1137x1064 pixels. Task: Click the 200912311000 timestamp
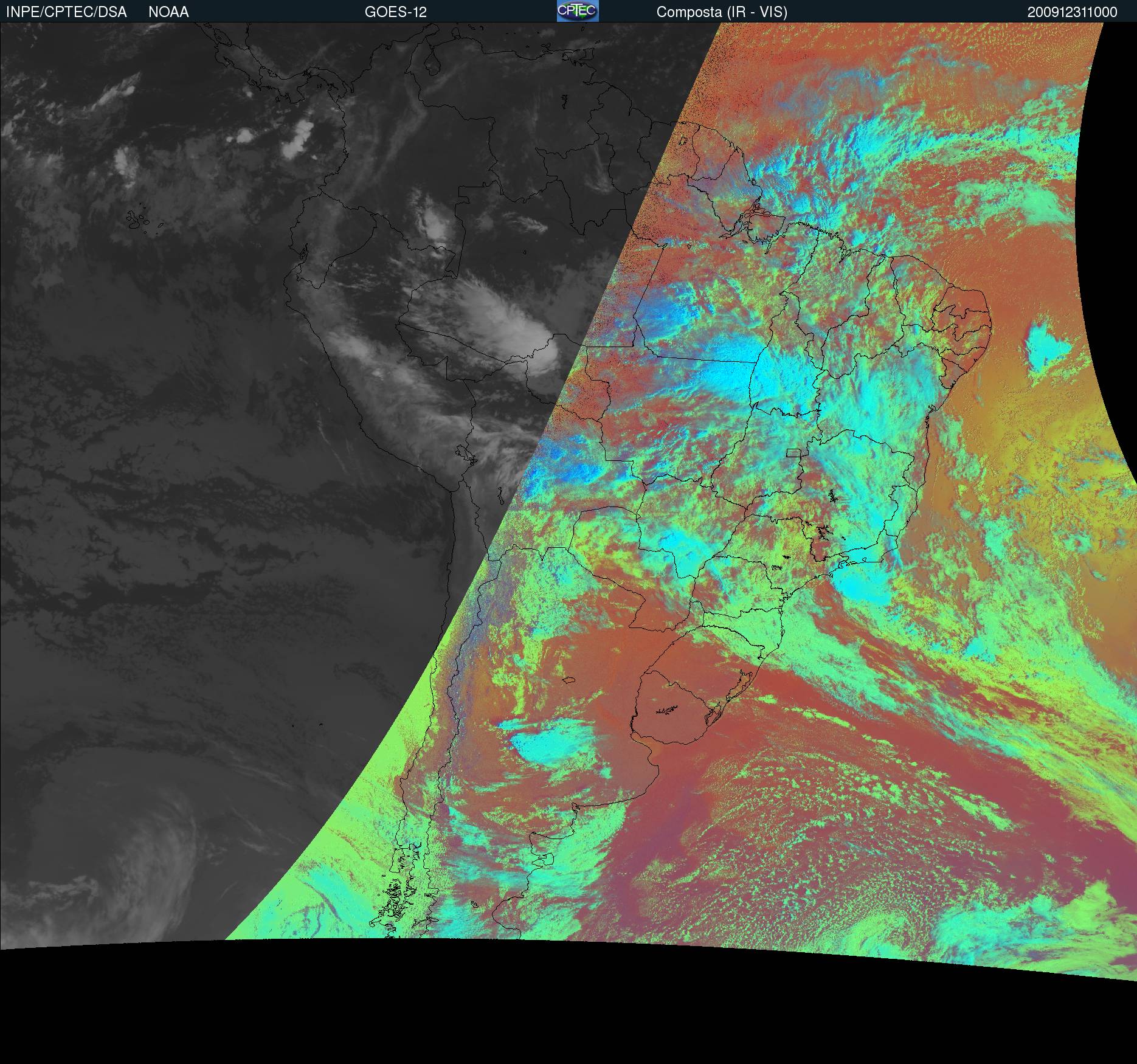(x=1073, y=12)
